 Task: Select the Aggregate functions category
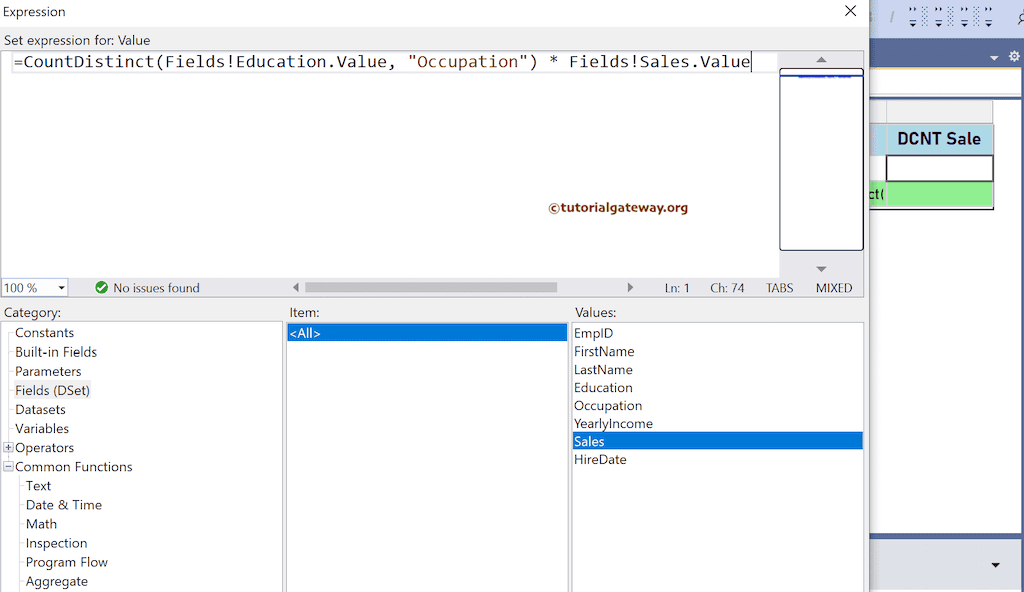point(57,581)
